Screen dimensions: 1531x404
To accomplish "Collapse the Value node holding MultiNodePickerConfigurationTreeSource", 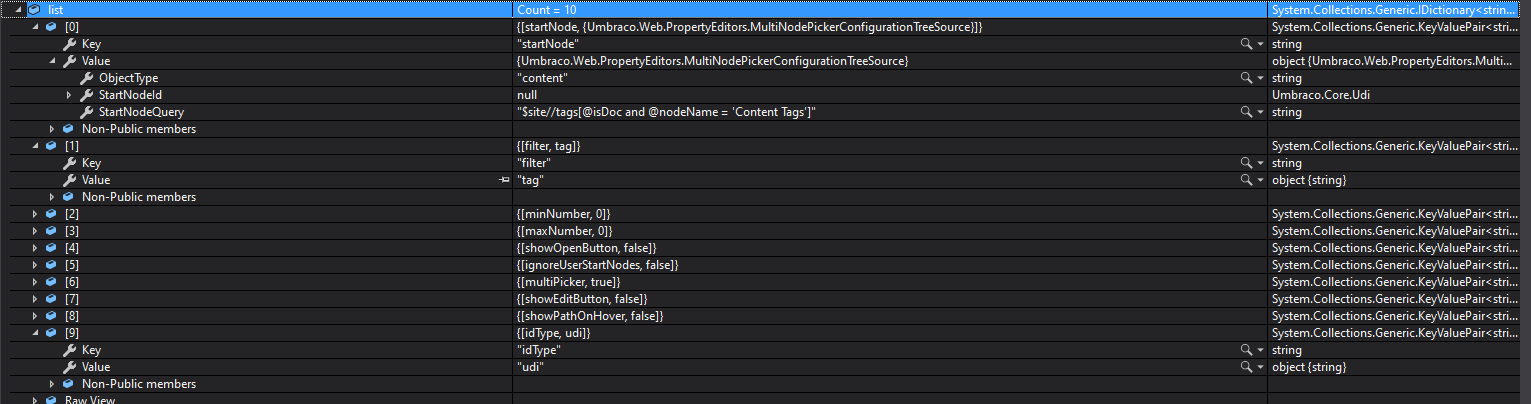I will pos(53,61).
